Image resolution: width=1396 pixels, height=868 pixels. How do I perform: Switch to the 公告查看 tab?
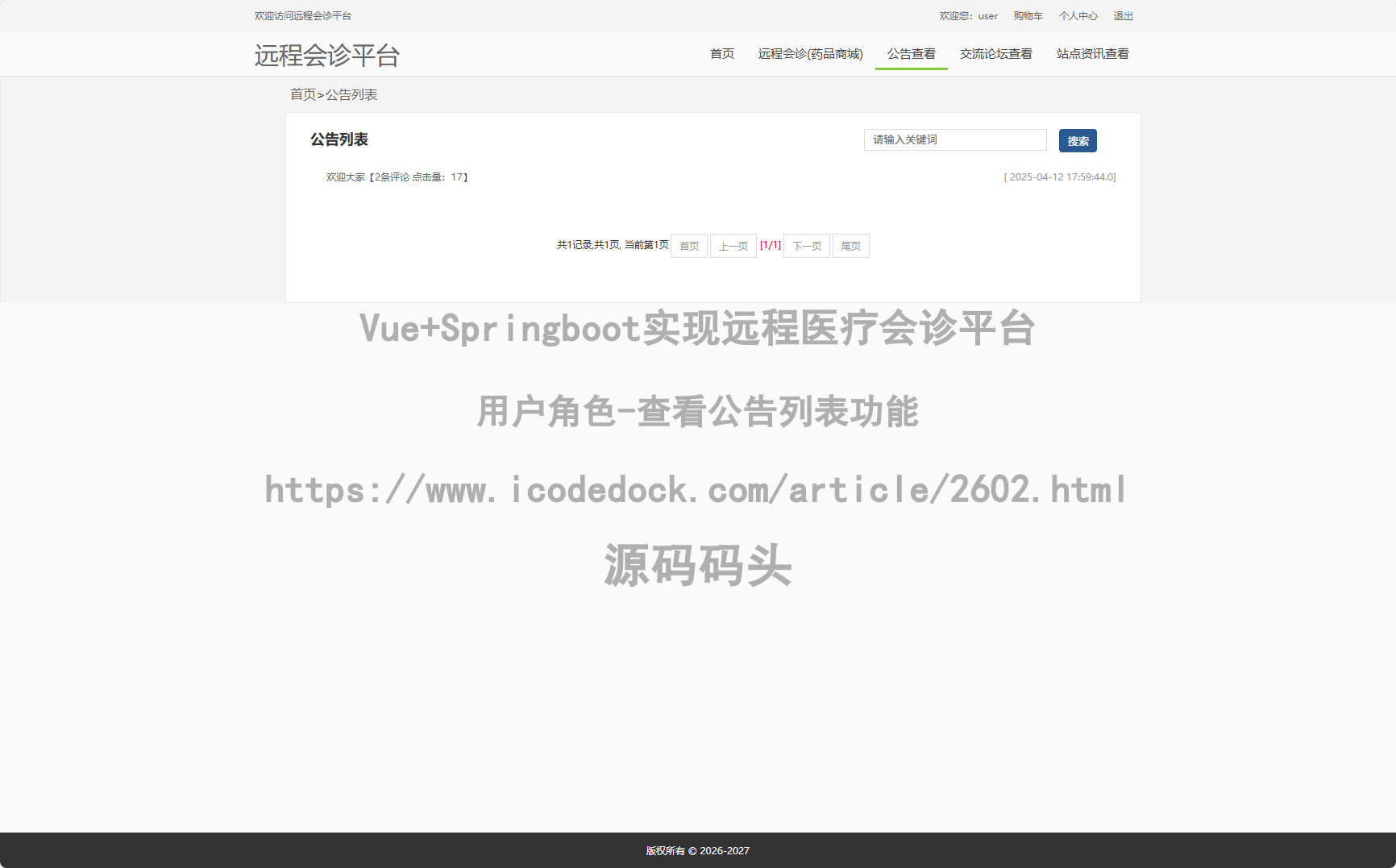[911, 53]
